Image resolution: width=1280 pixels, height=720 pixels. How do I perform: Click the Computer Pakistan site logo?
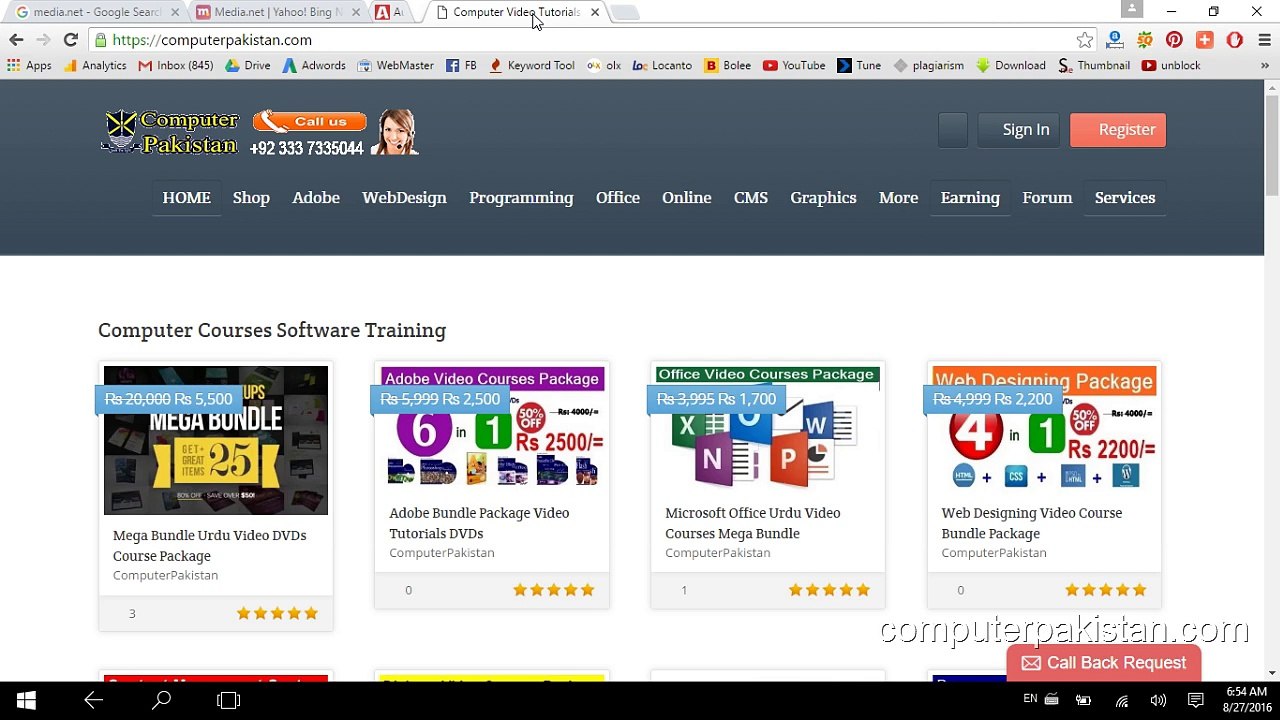pos(170,132)
